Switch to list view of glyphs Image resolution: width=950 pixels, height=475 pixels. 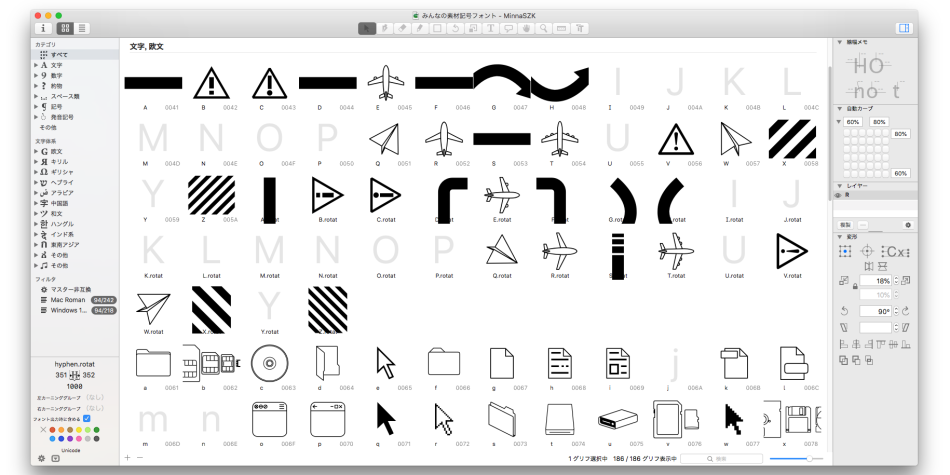[81, 28]
